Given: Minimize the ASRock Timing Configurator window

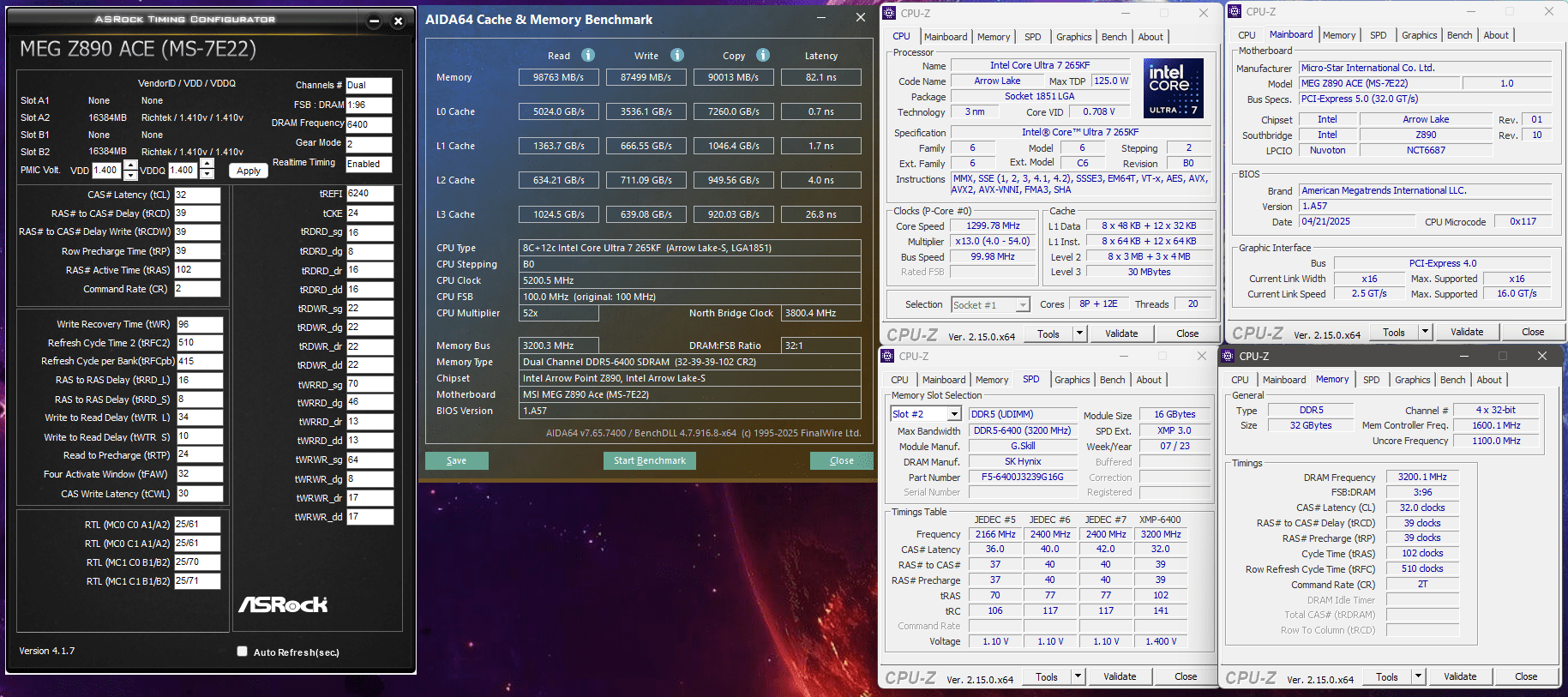Looking at the screenshot, I should tap(374, 21).
